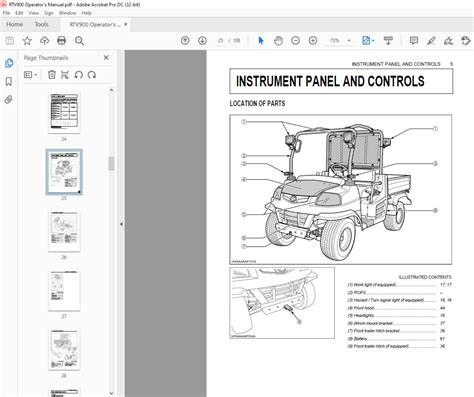
Task: Select page 26 thumbnail
Action: (x=64, y=231)
